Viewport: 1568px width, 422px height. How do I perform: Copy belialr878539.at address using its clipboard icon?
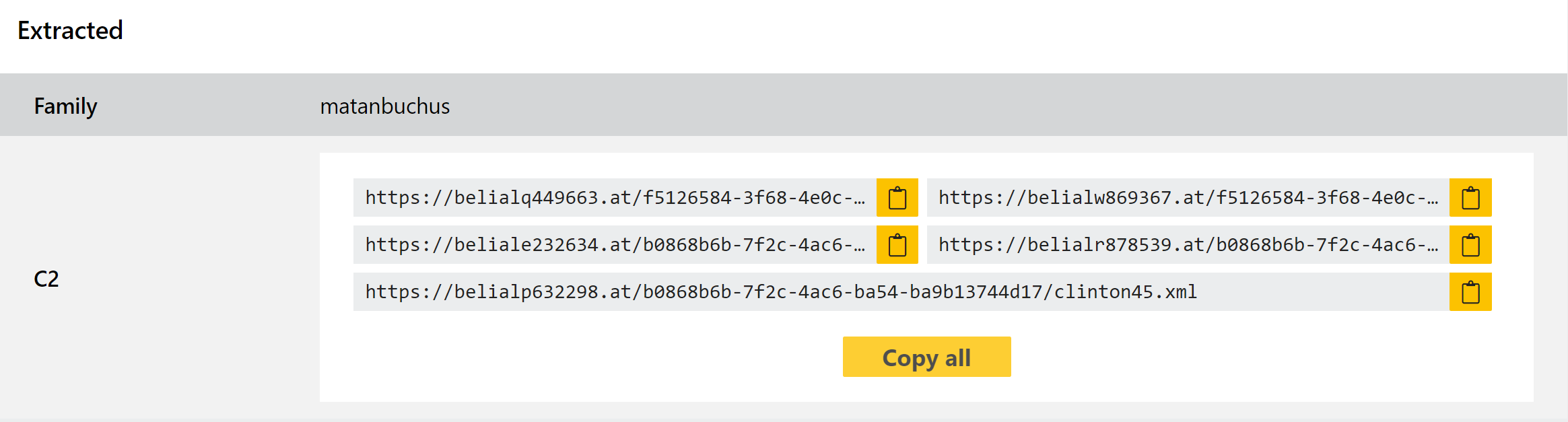click(1470, 245)
